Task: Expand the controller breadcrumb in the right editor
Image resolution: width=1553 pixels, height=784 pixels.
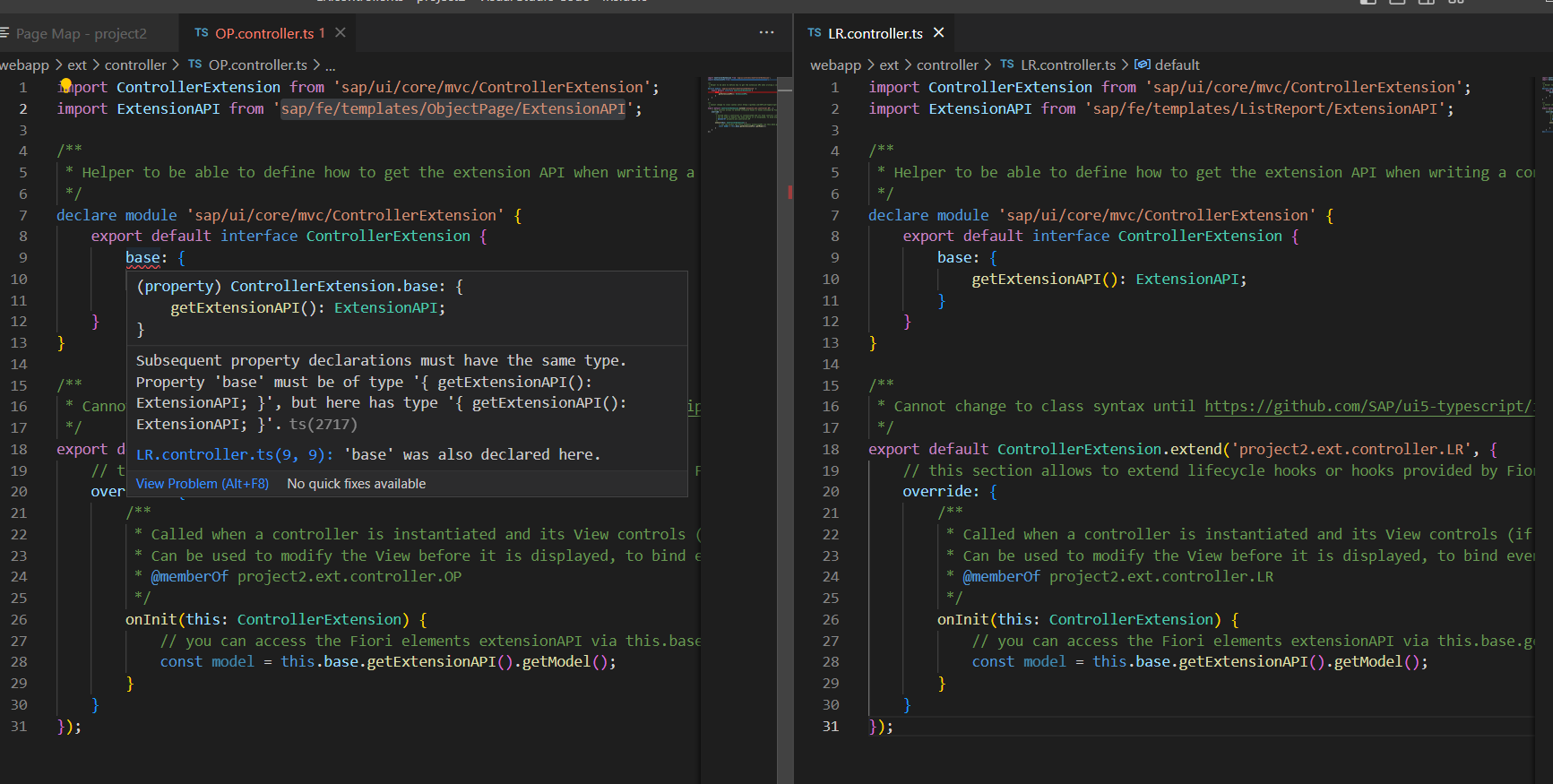Action: click(947, 65)
